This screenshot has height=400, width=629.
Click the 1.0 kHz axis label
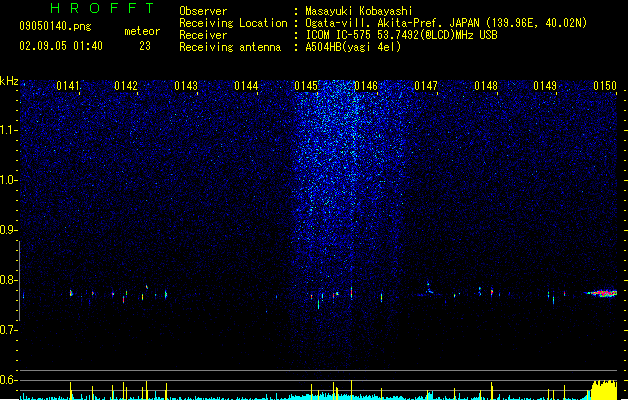(x=8, y=180)
